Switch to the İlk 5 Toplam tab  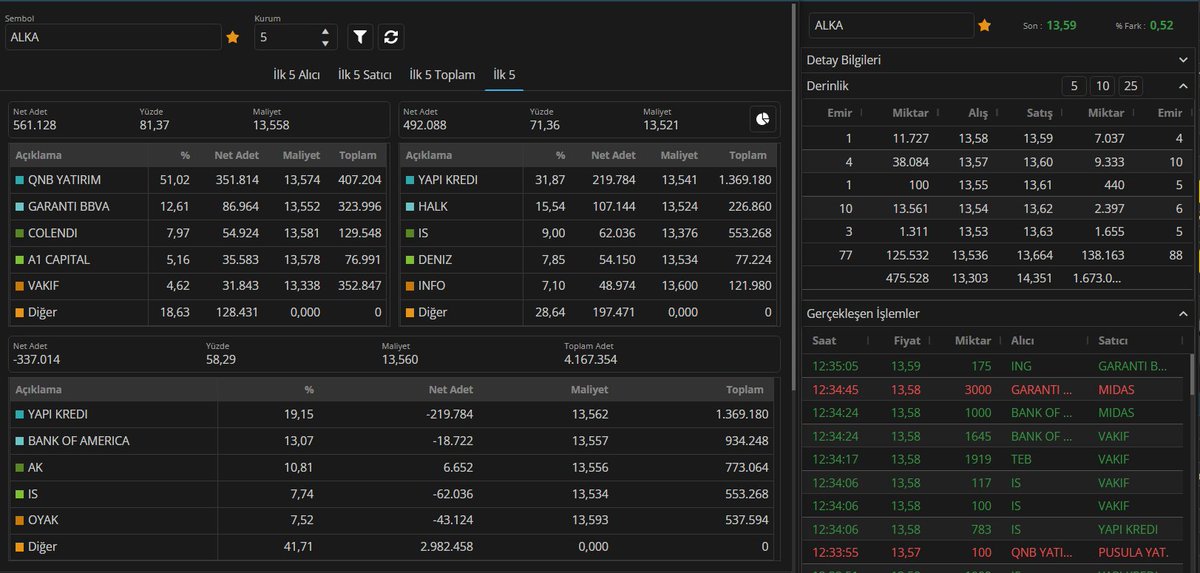point(442,75)
